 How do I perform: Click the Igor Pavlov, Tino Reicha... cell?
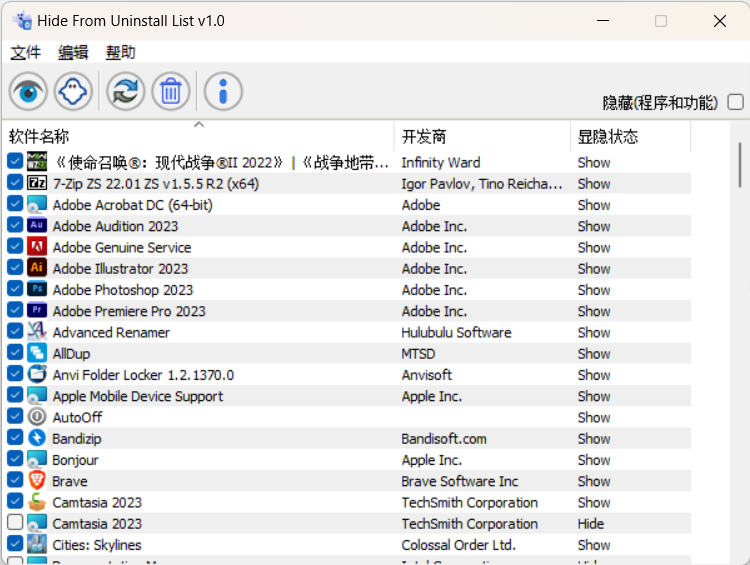[x=482, y=184]
